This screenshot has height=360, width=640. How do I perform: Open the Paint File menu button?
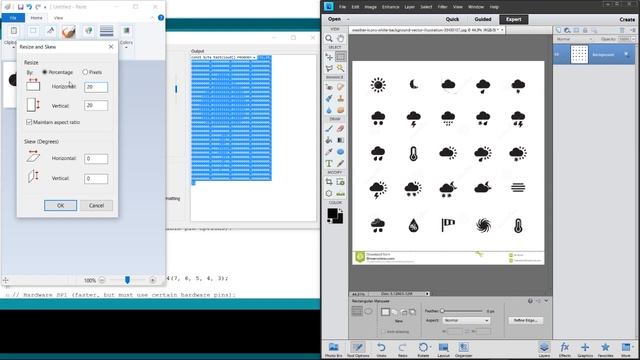point(13,18)
